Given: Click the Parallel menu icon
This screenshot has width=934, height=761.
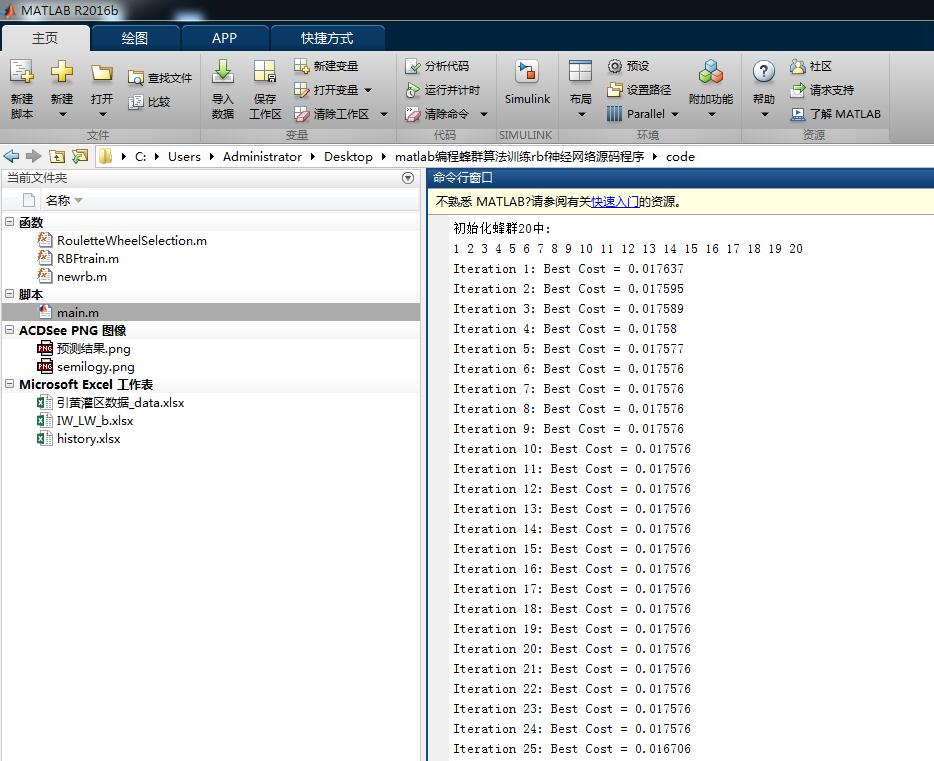Looking at the screenshot, I should [614, 114].
